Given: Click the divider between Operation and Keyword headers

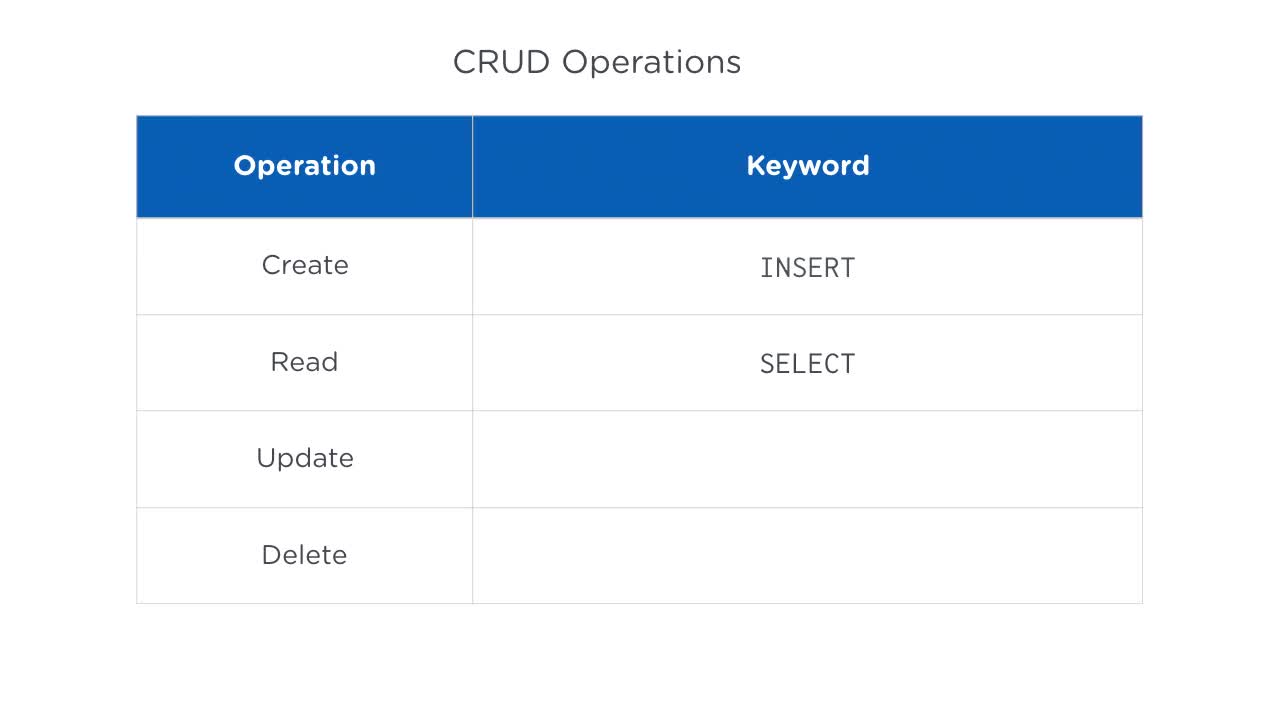Looking at the screenshot, I should pos(472,166).
